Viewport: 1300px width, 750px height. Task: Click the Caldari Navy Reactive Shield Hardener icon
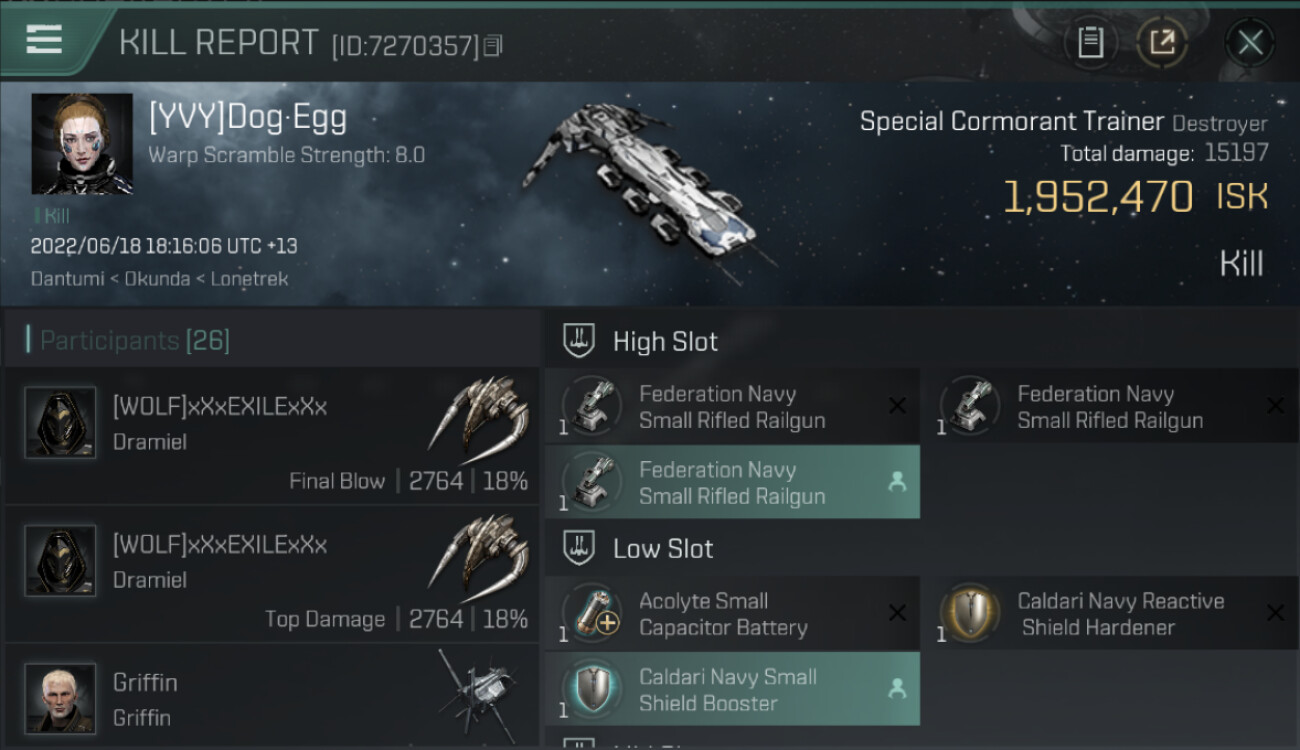pos(971,613)
